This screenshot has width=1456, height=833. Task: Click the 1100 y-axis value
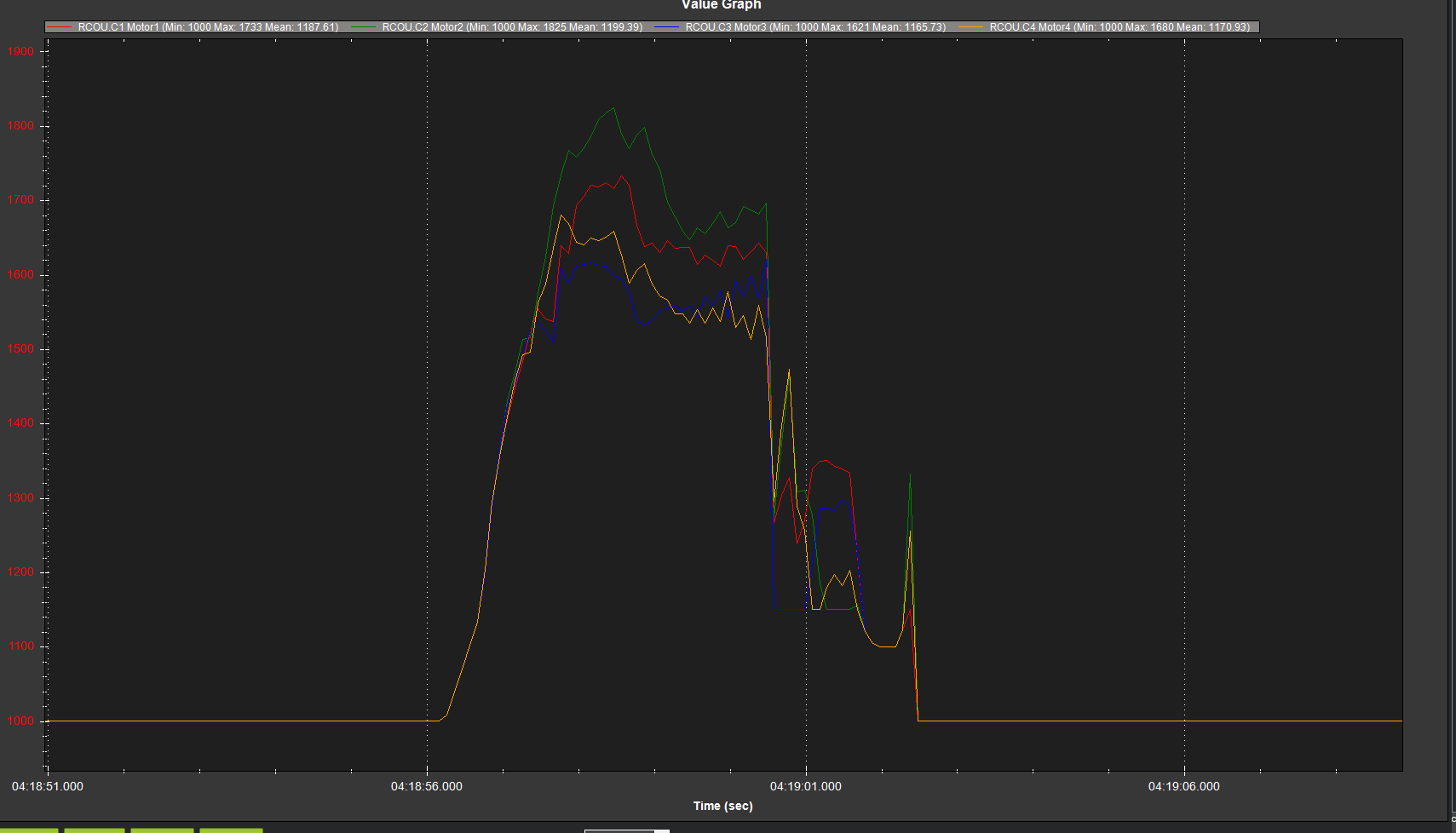pyautogui.click(x=21, y=646)
